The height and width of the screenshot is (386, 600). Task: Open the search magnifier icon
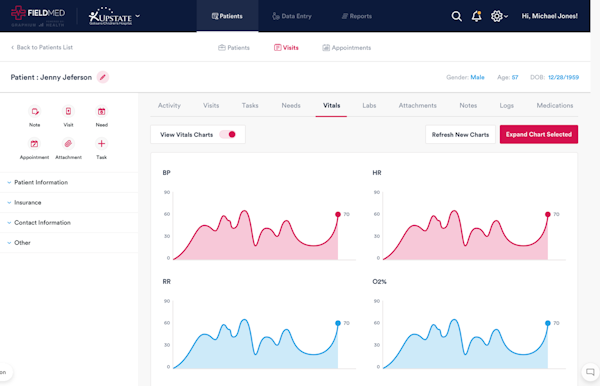456,16
